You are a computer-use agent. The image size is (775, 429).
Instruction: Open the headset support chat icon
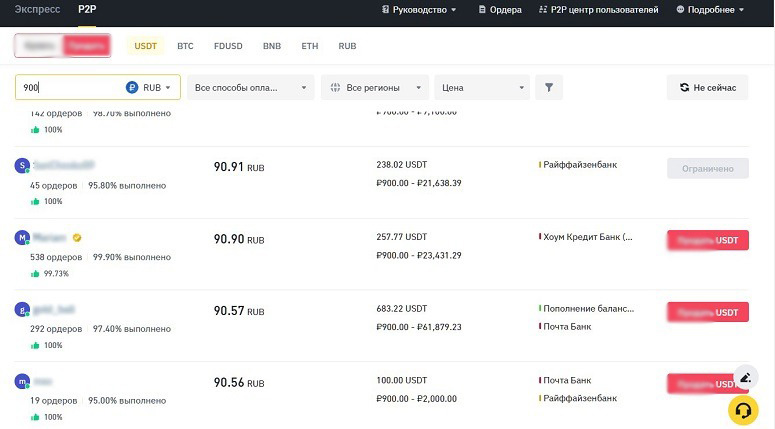tap(743, 410)
